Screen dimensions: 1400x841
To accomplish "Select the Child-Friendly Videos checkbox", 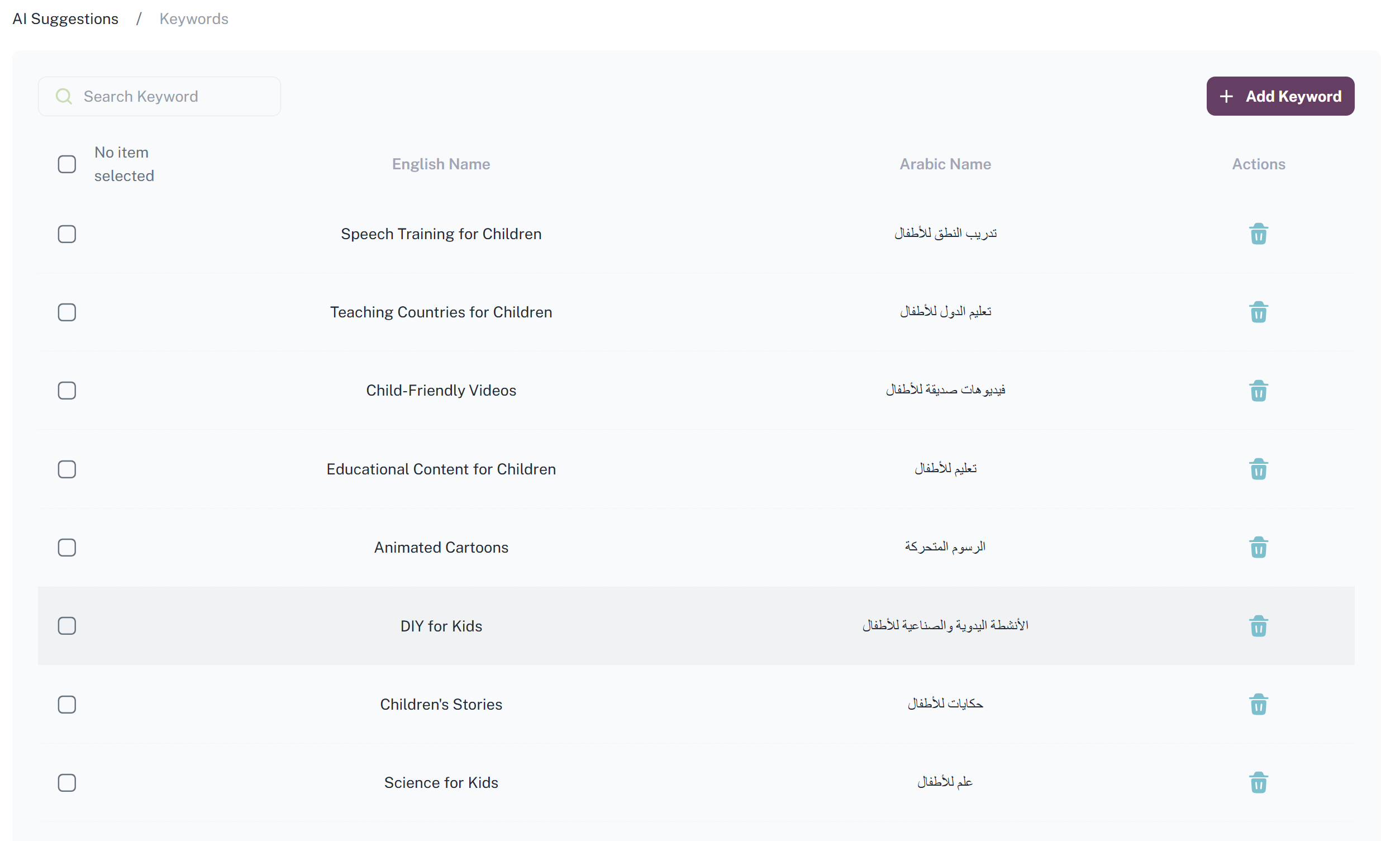I will pyautogui.click(x=67, y=391).
